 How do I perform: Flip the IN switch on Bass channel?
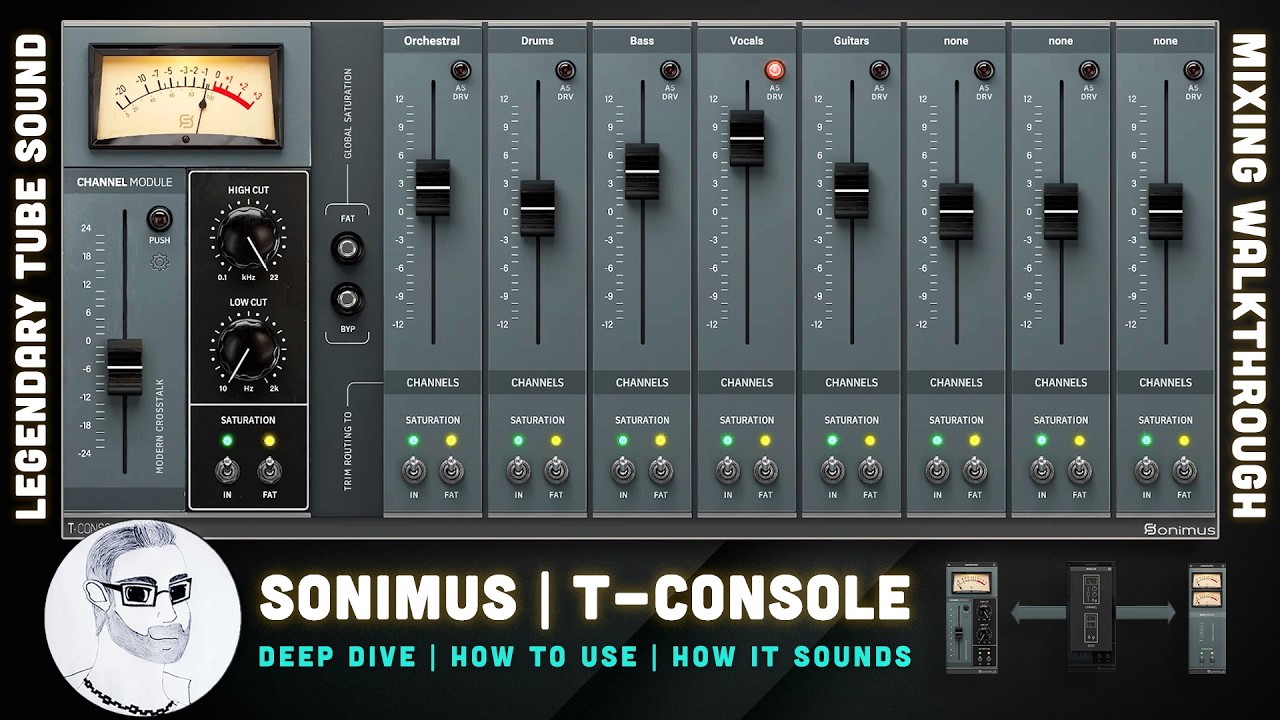(623, 469)
